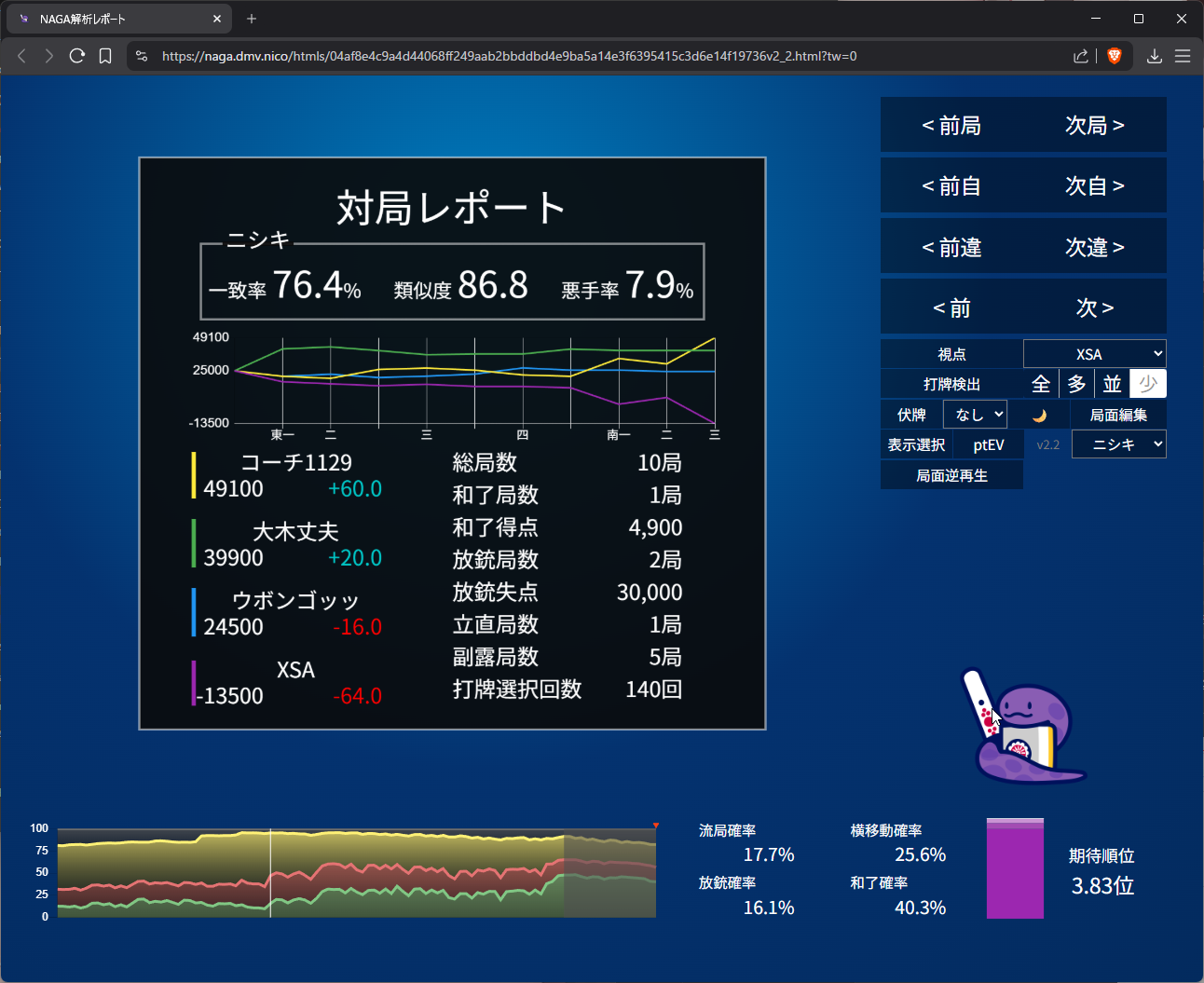
Task: Click the Brave shields lion icon
Action: tap(1114, 56)
